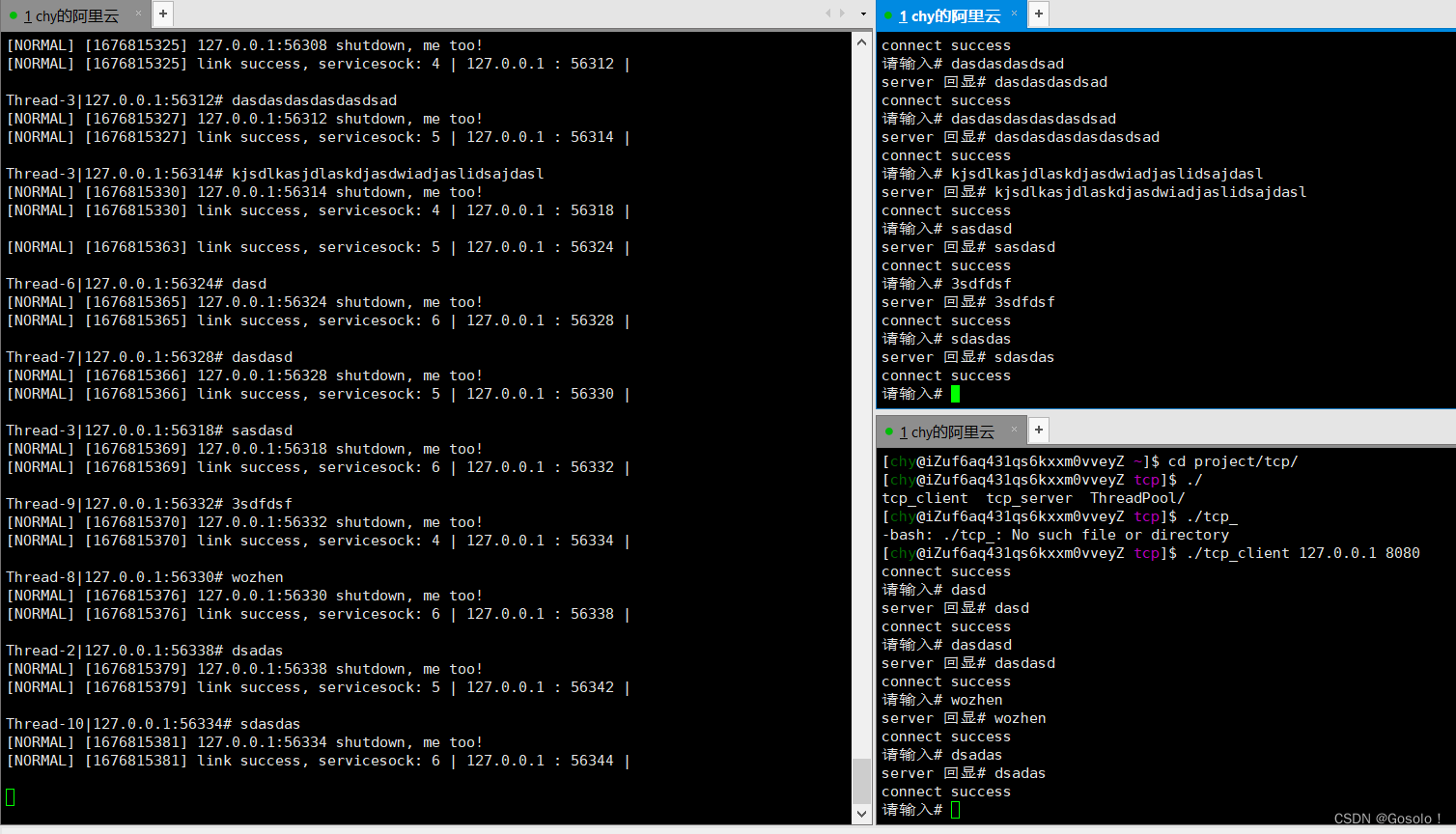Click the green status dot on top-right session tab
The image size is (1456, 834).
[887, 14]
